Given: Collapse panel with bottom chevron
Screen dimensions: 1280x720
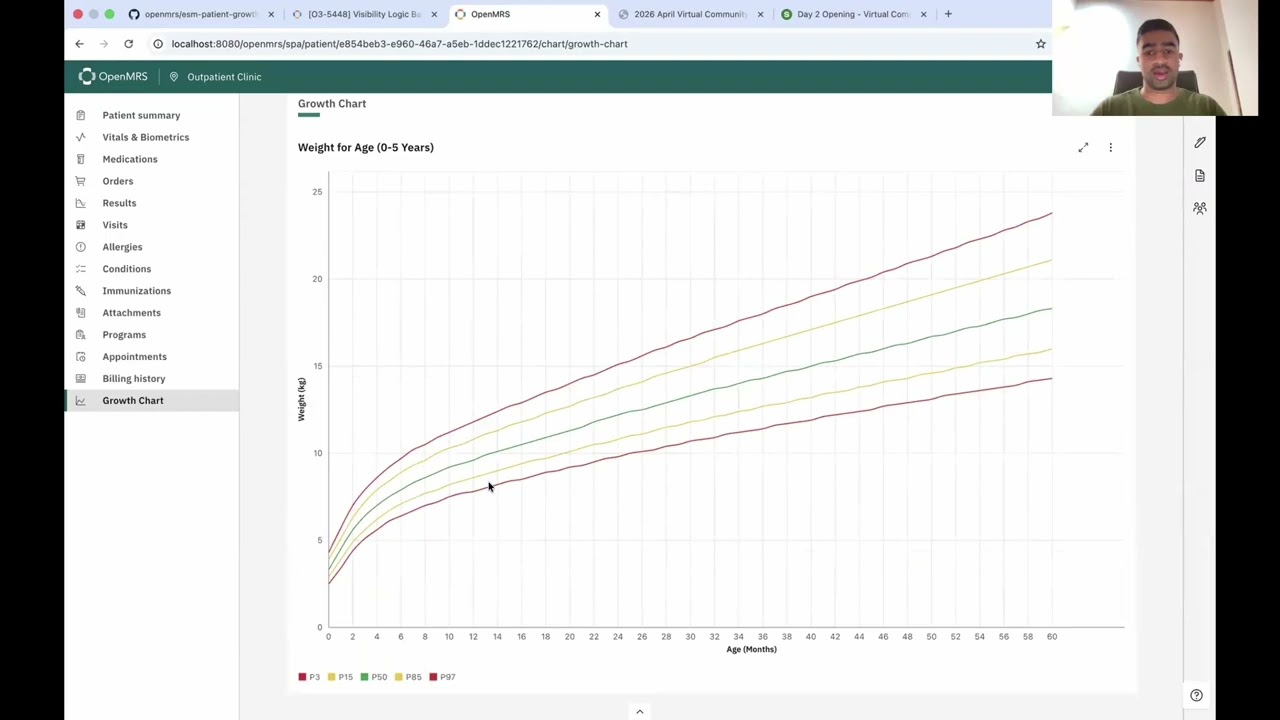Looking at the screenshot, I should coord(640,712).
